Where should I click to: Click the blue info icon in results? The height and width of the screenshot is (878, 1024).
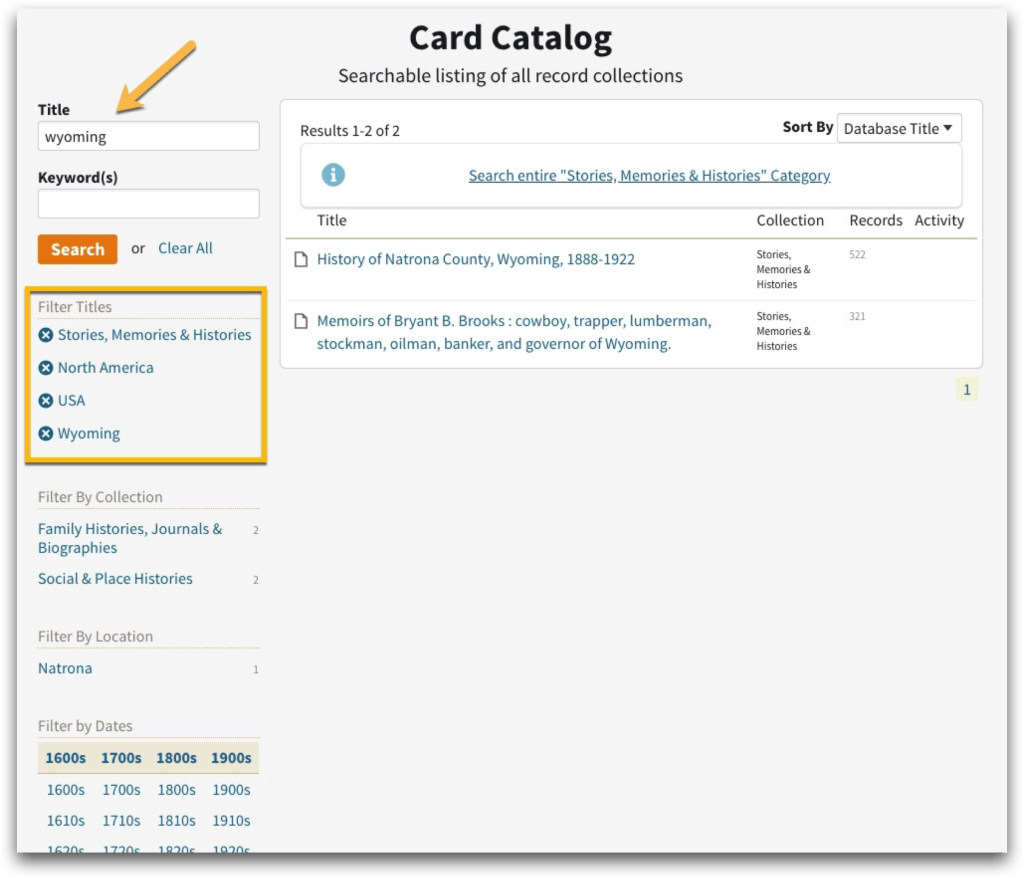pyautogui.click(x=333, y=175)
